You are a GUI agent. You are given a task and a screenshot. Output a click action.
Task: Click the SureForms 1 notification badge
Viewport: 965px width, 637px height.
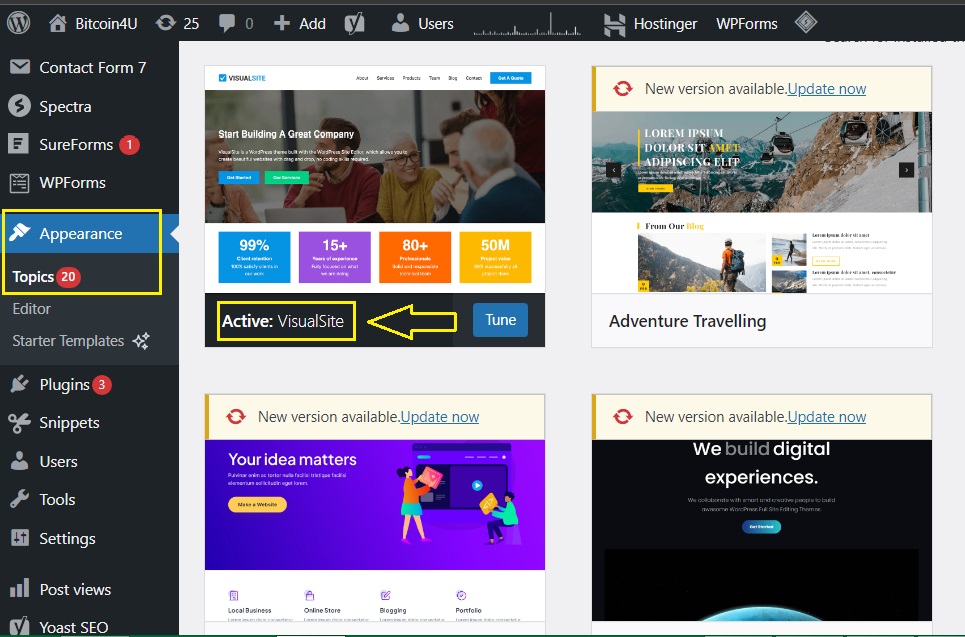point(129,145)
